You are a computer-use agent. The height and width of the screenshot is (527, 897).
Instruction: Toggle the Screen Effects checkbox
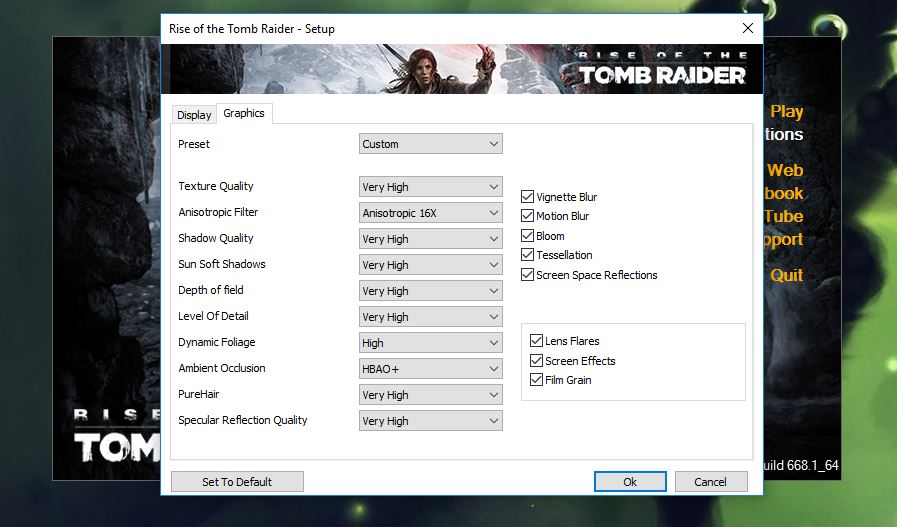536,360
